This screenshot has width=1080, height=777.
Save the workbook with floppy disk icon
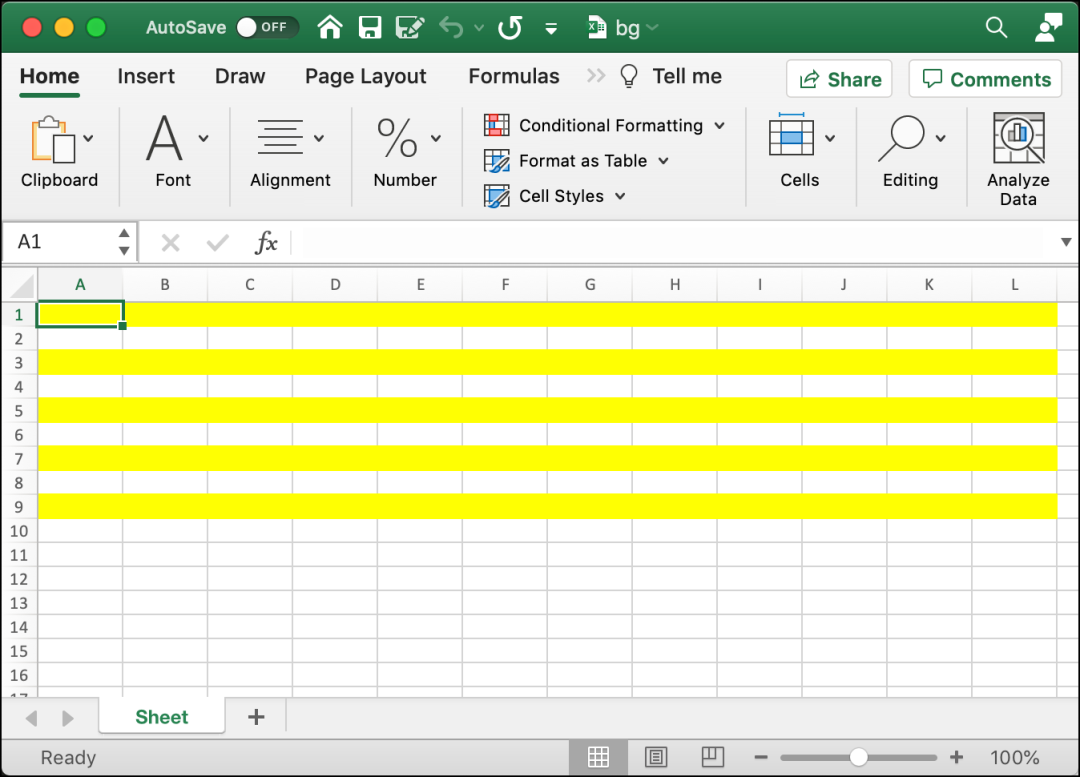370,28
